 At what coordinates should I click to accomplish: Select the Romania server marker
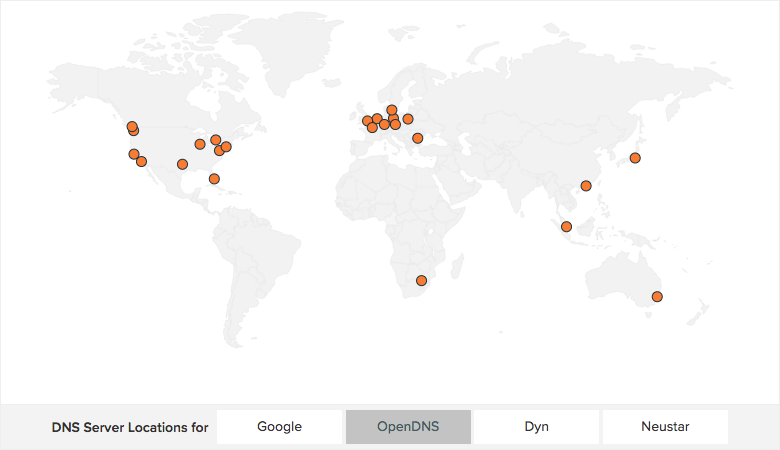(418, 138)
